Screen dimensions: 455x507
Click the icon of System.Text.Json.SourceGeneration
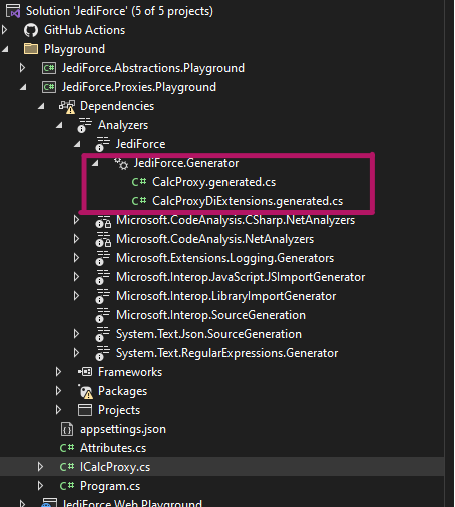(102, 334)
